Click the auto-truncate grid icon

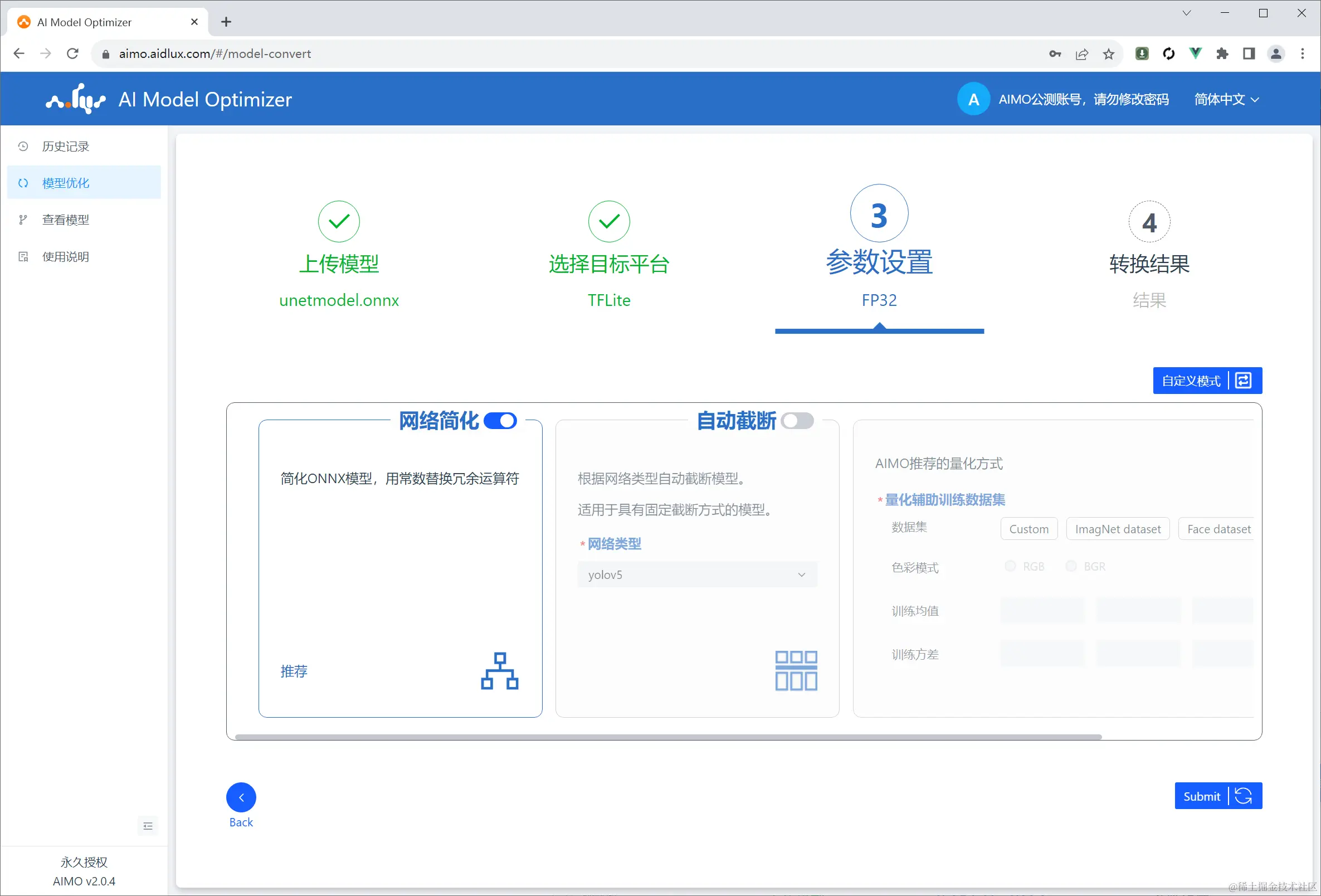pyautogui.click(x=796, y=671)
